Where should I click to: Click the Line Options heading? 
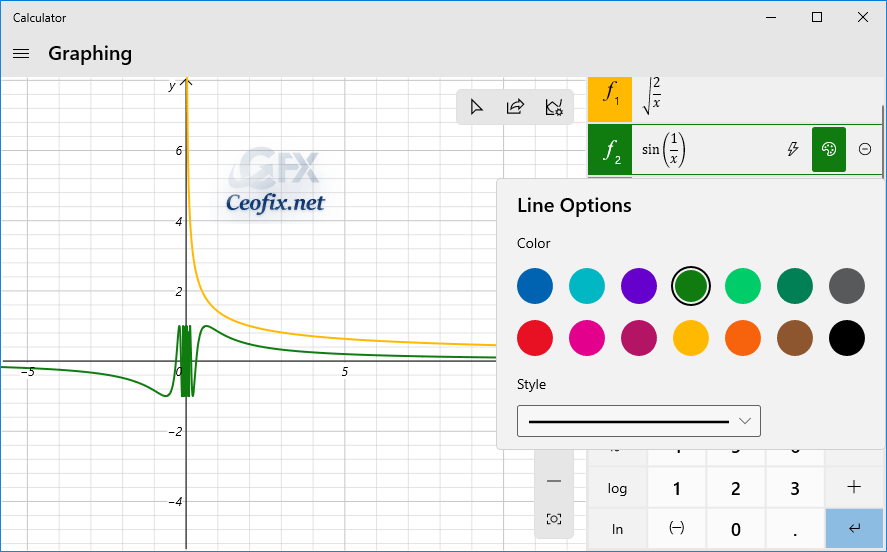[574, 205]
